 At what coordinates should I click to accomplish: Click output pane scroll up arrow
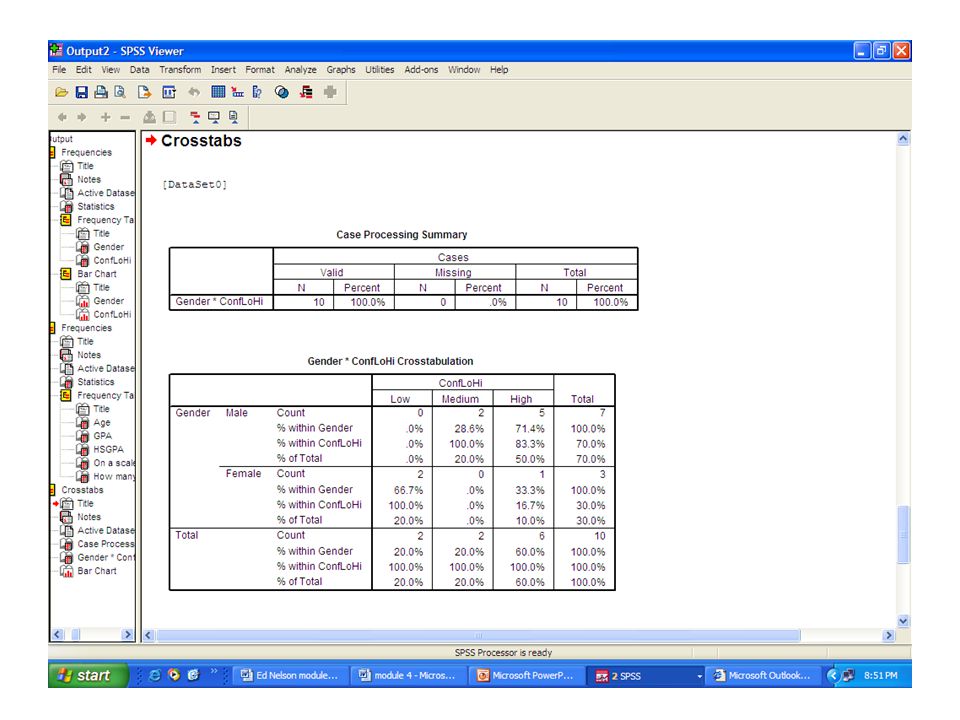(x=903, y=139)
